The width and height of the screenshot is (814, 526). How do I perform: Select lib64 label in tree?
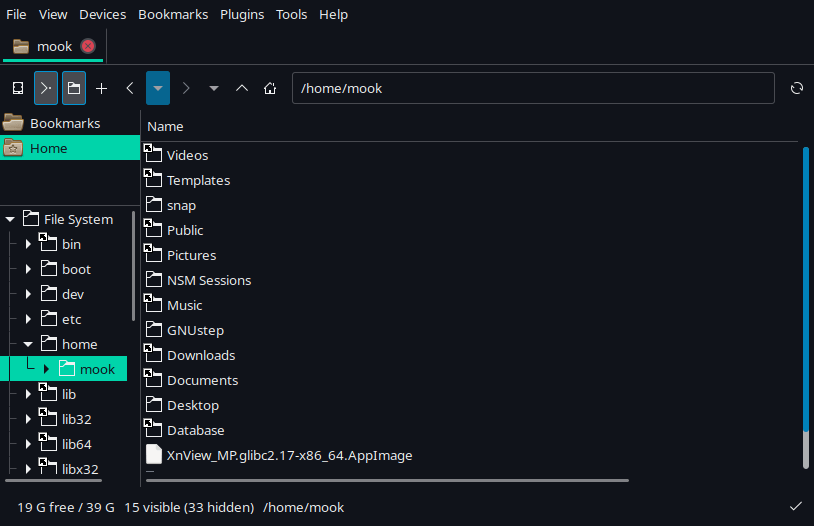77,444
